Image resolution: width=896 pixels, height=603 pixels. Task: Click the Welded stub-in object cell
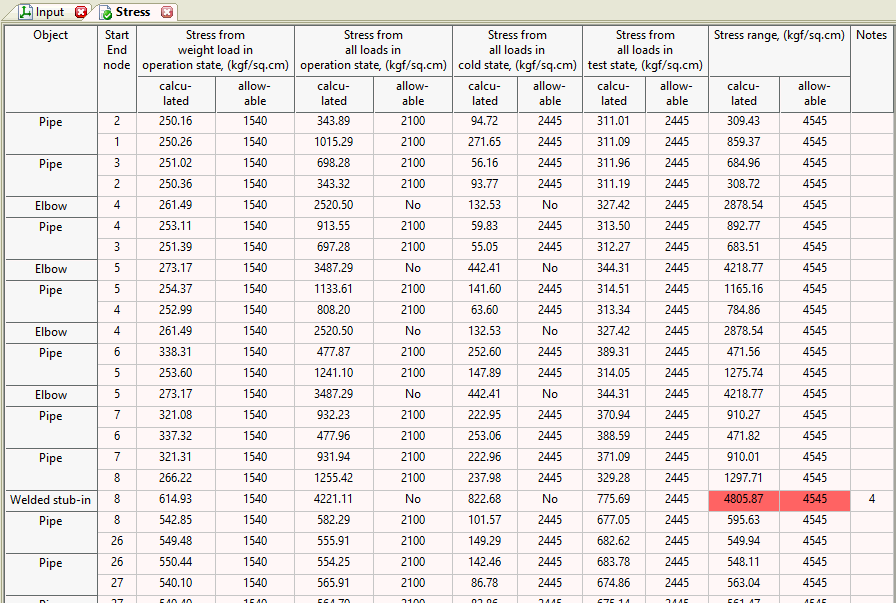51,500
